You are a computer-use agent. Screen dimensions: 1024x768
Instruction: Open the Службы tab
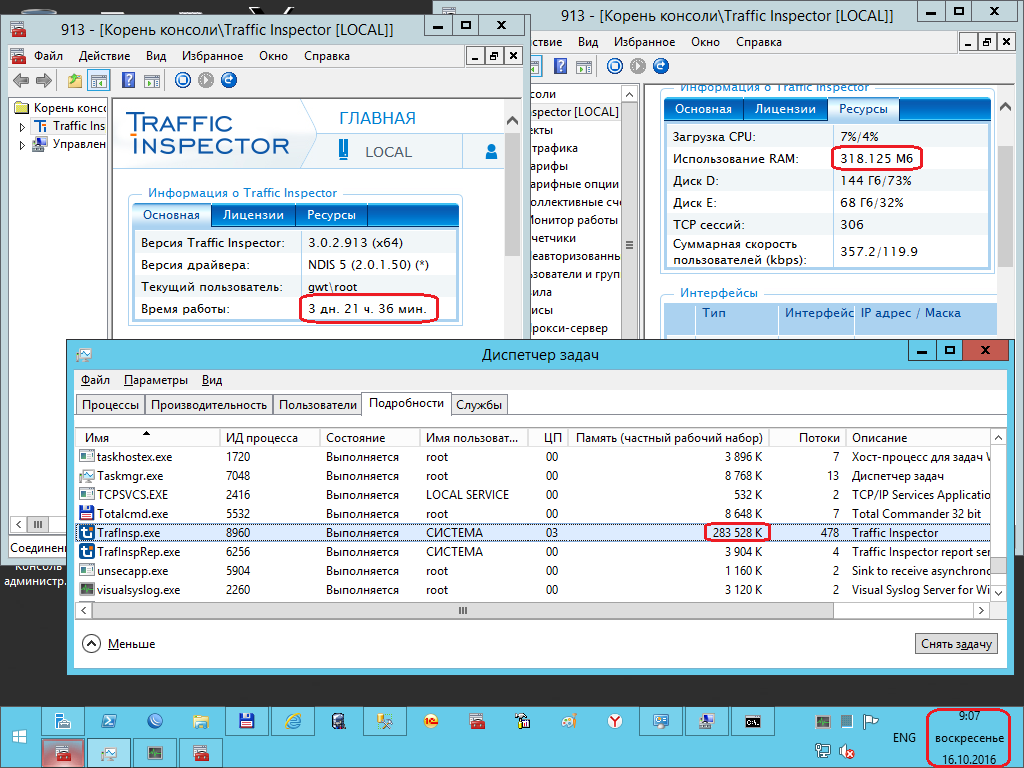479,405
